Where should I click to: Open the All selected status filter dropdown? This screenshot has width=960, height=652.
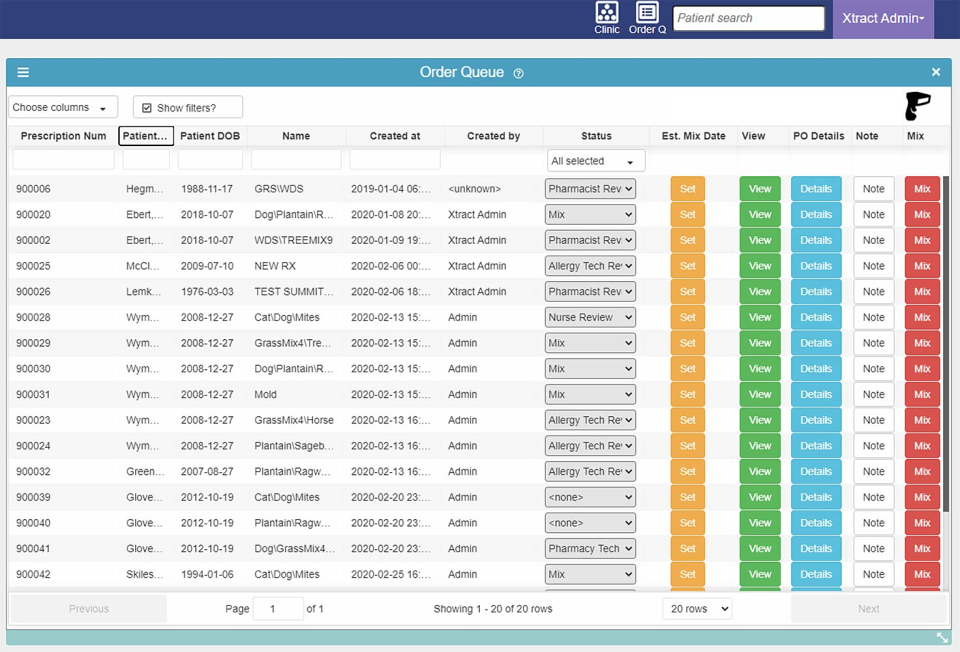[595, 160]
